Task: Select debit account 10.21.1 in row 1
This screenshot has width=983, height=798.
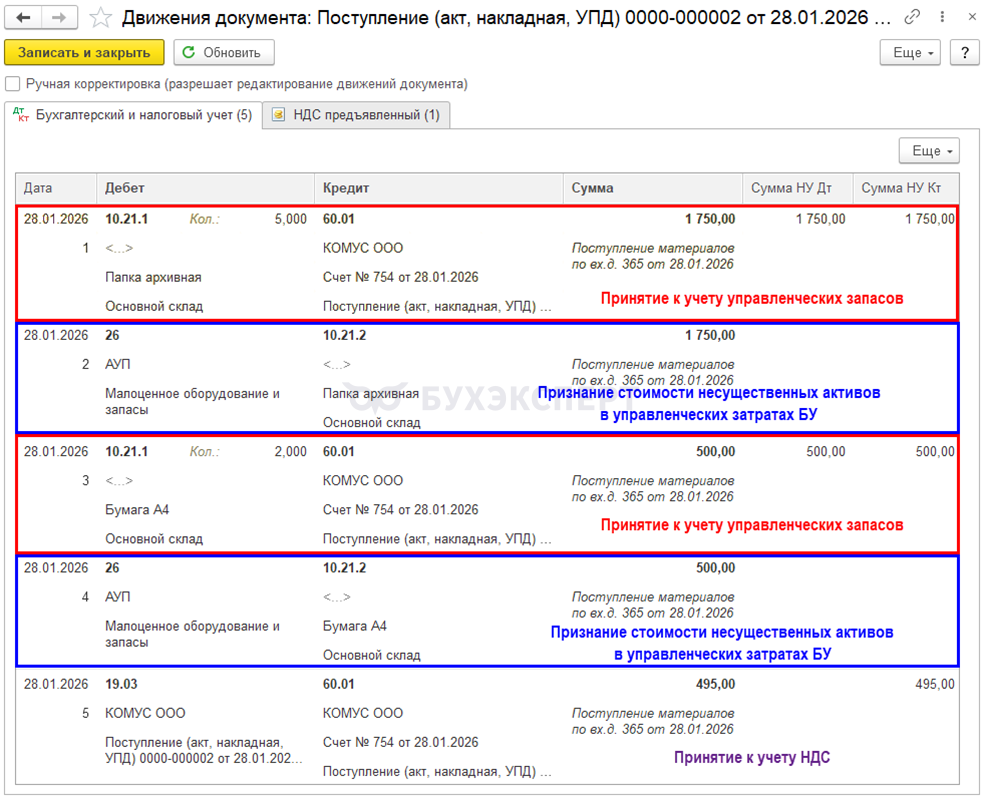Action: click(127, 219)
